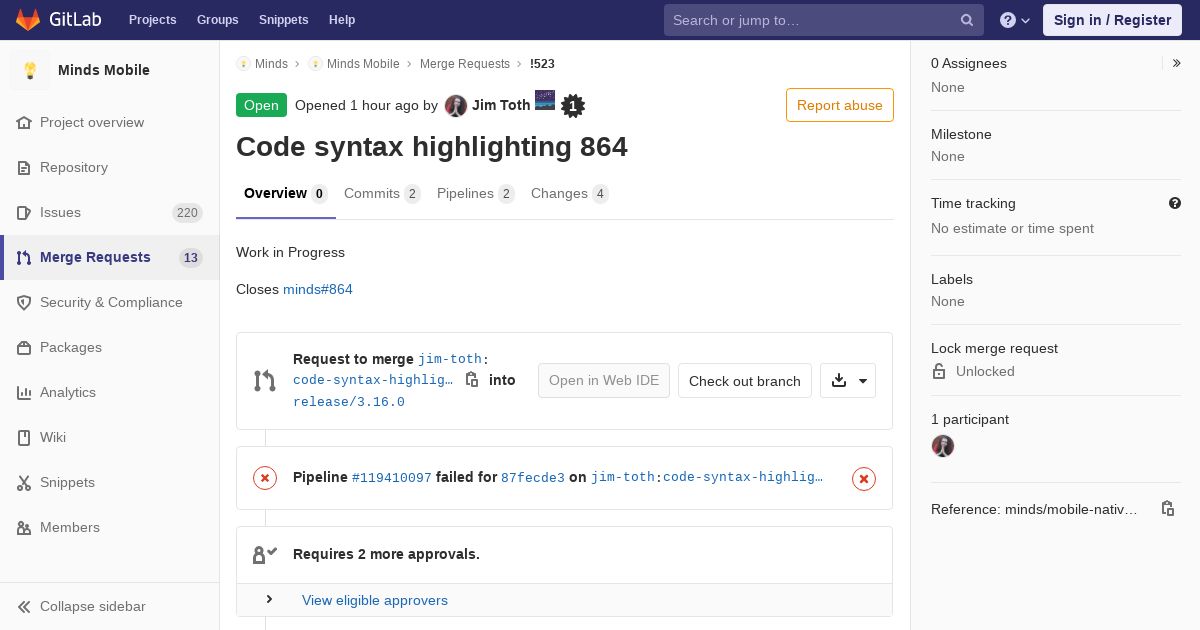This screenshot has width=1200, height=630.
Task: Click Minds Mobile breadcrumb link
Action: [x=363, y=63]
